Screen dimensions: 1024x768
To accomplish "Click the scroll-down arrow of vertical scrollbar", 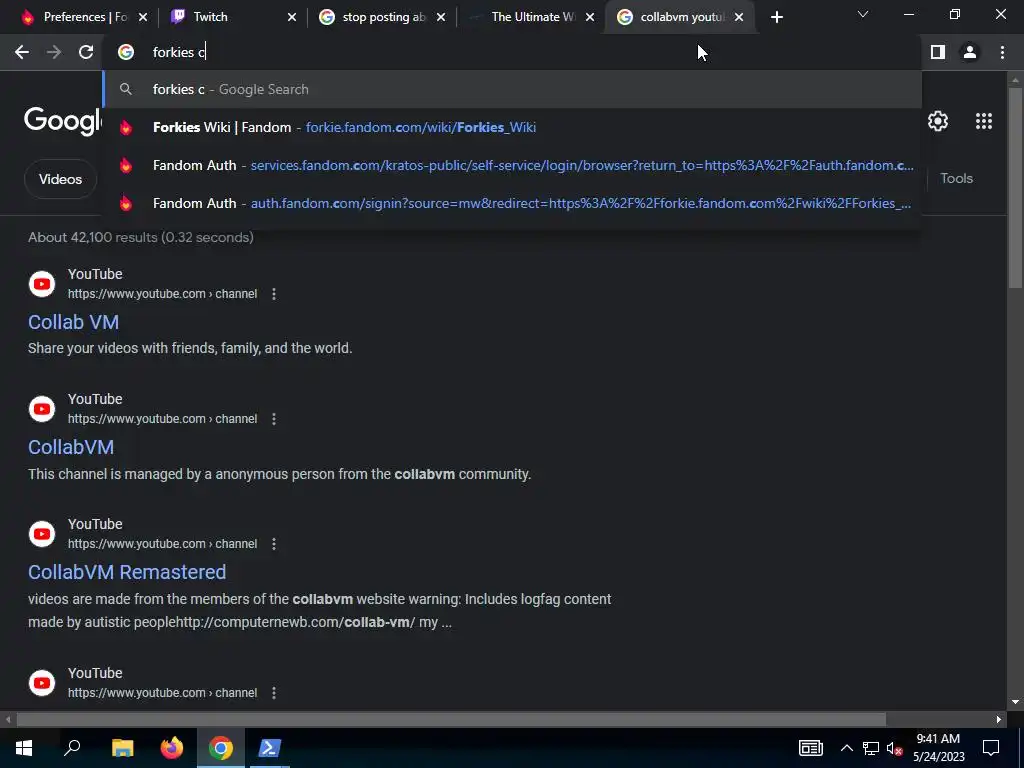I will (1015, 703).
